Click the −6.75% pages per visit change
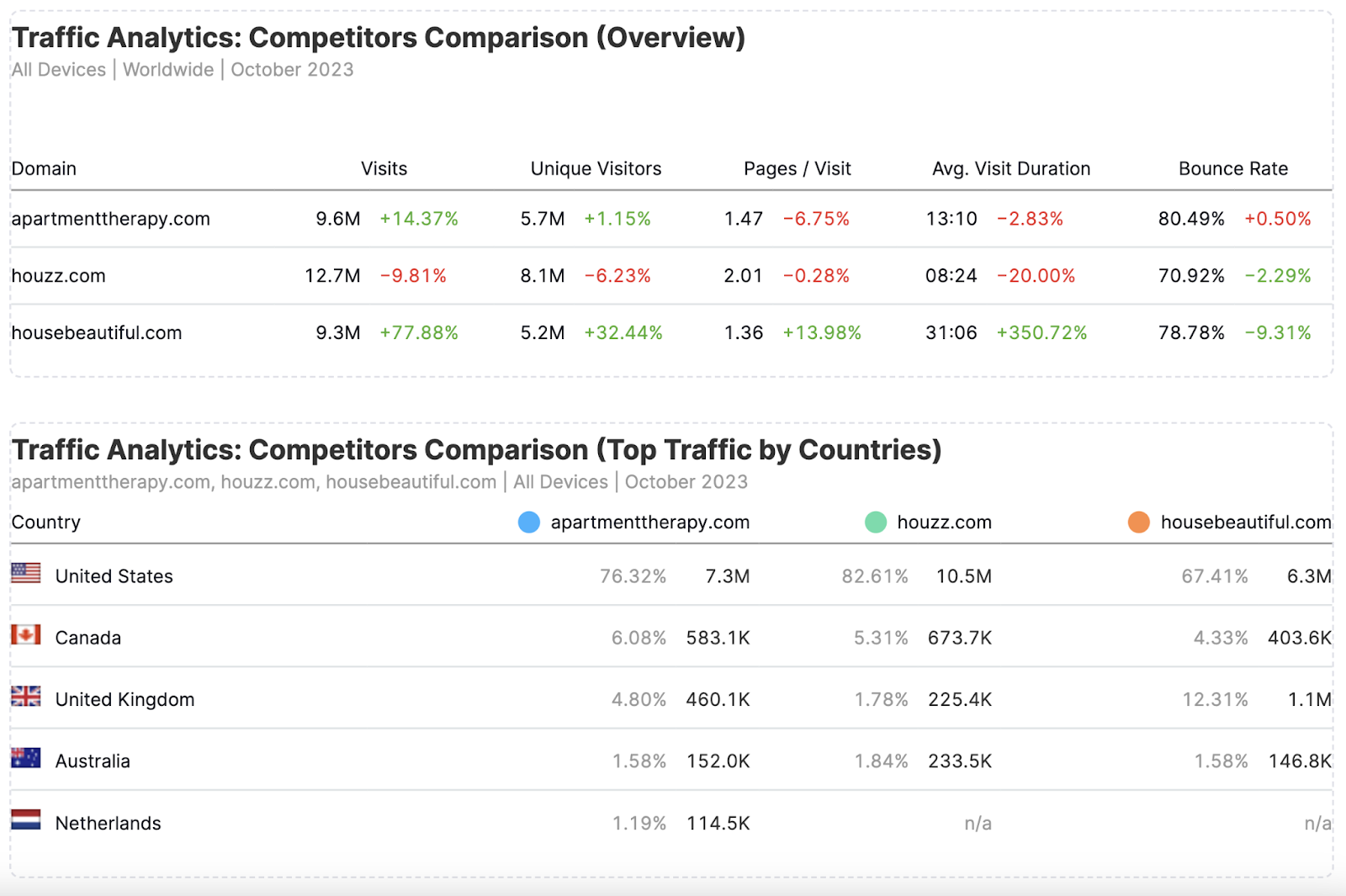 point(816,219)
